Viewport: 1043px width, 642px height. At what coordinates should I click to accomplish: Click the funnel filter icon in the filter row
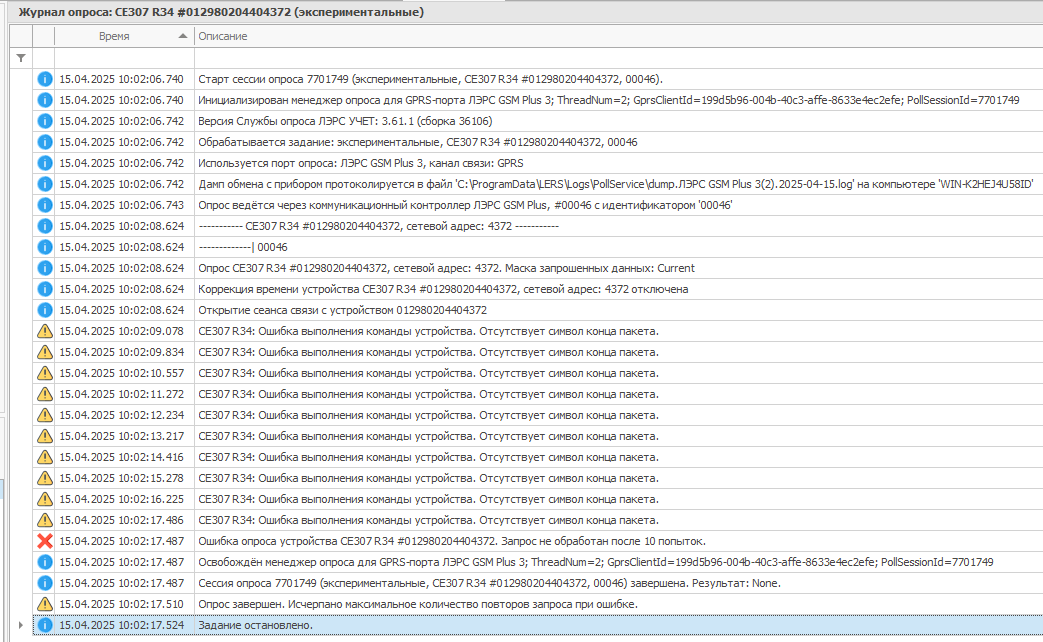(x=21, y=58)
